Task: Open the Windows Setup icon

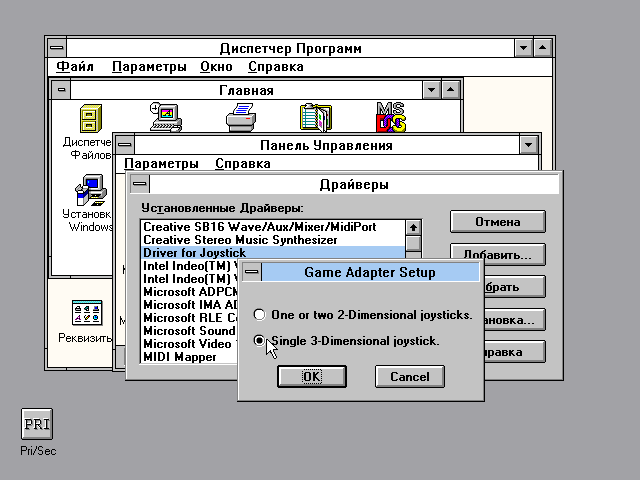Action: click(x=91, y=190)
